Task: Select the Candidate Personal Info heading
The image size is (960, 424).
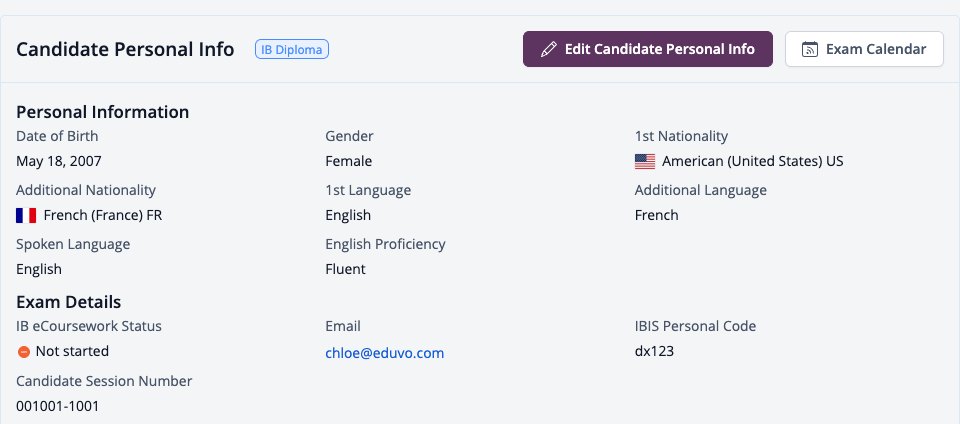Action: [x=125, y=49]
